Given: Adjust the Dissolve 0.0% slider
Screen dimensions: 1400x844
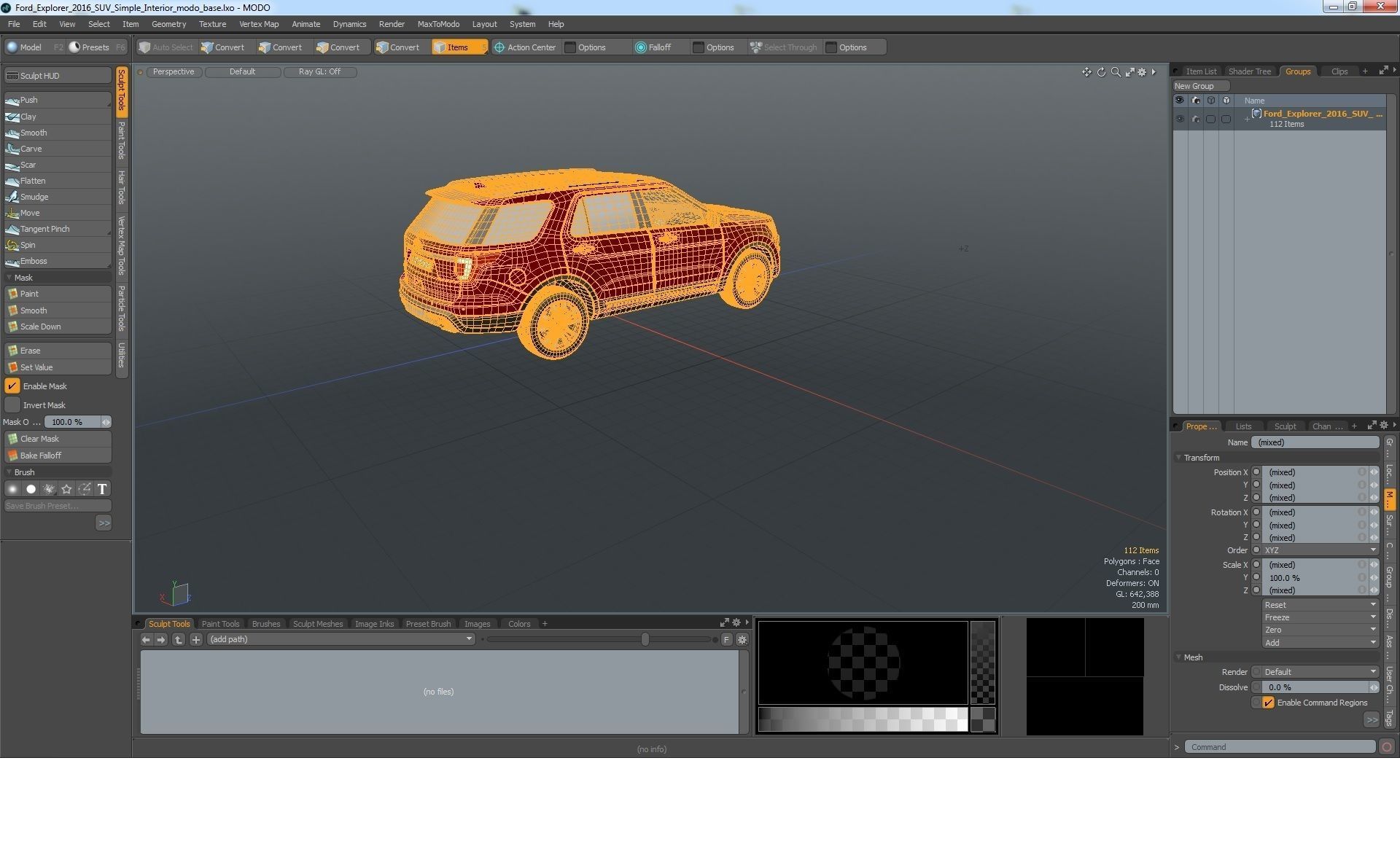Looking at the screenshot, I should 1320,687.
